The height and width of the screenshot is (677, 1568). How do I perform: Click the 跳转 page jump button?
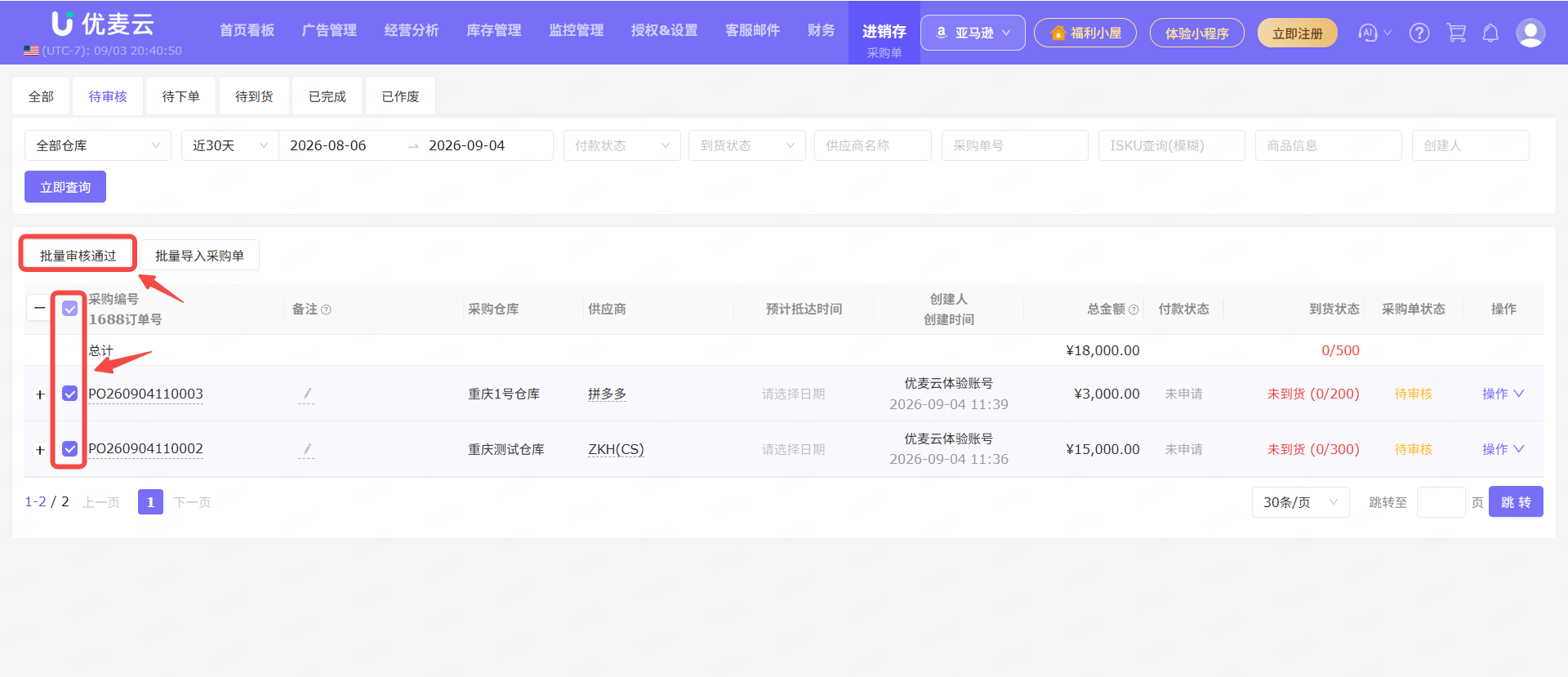click(1516, 501)
